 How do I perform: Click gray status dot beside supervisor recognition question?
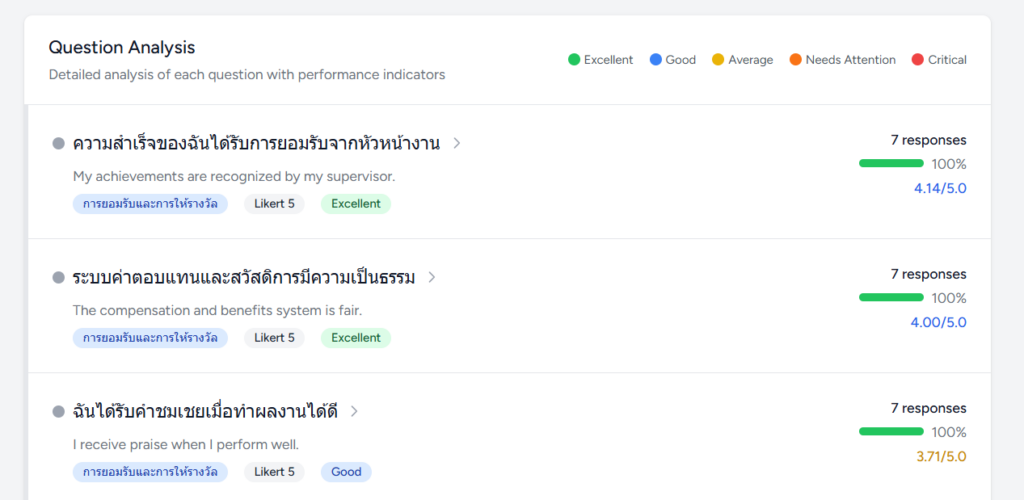pyautogui.click(x=58, y=143)
